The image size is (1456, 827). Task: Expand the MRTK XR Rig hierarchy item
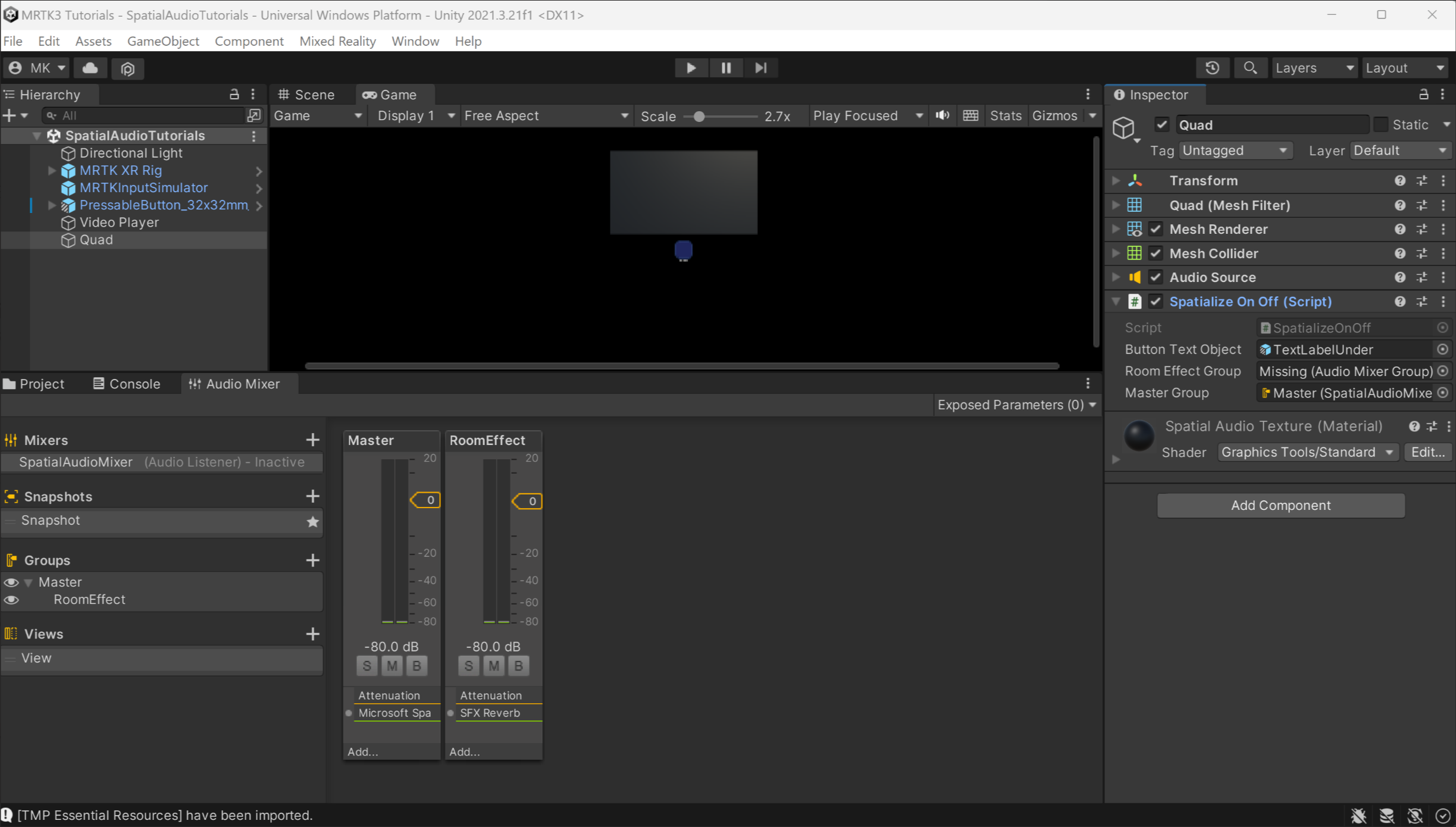point(52,170)
